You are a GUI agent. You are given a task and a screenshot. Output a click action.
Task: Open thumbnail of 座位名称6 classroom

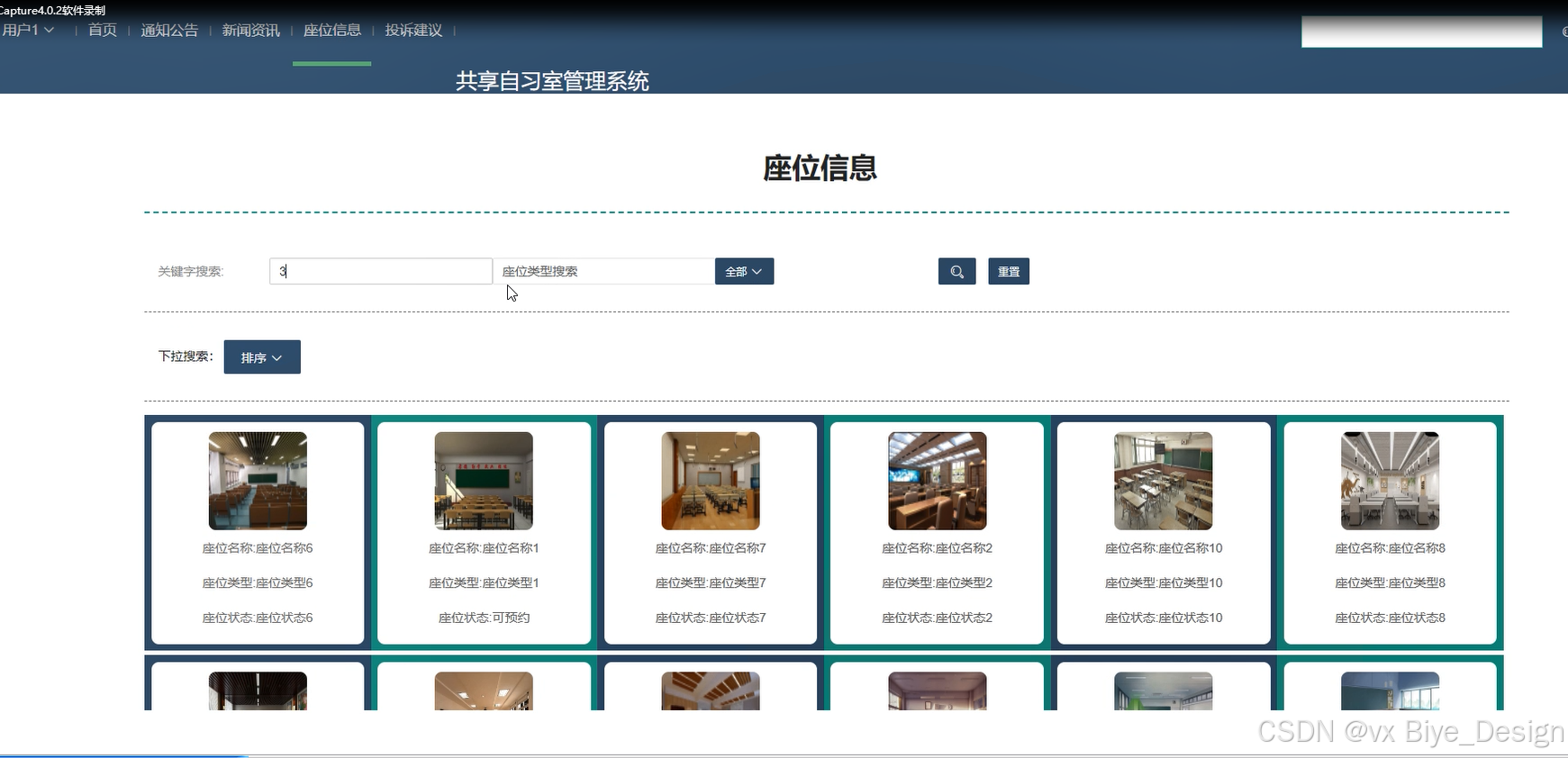(x=258, y=481)
